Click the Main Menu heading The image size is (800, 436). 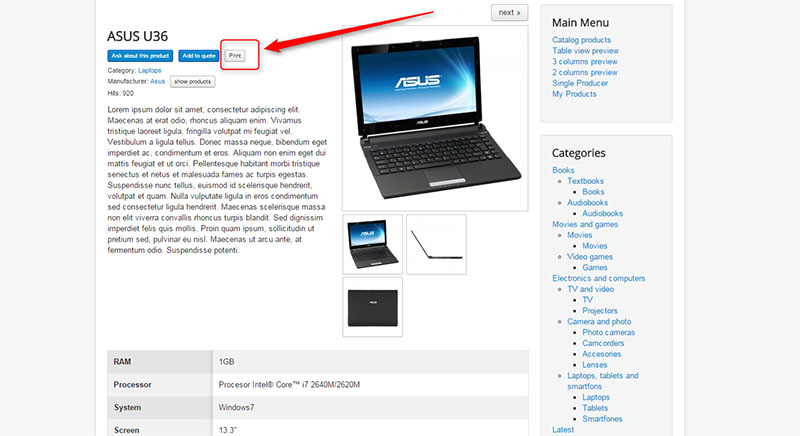click(580, 22)
